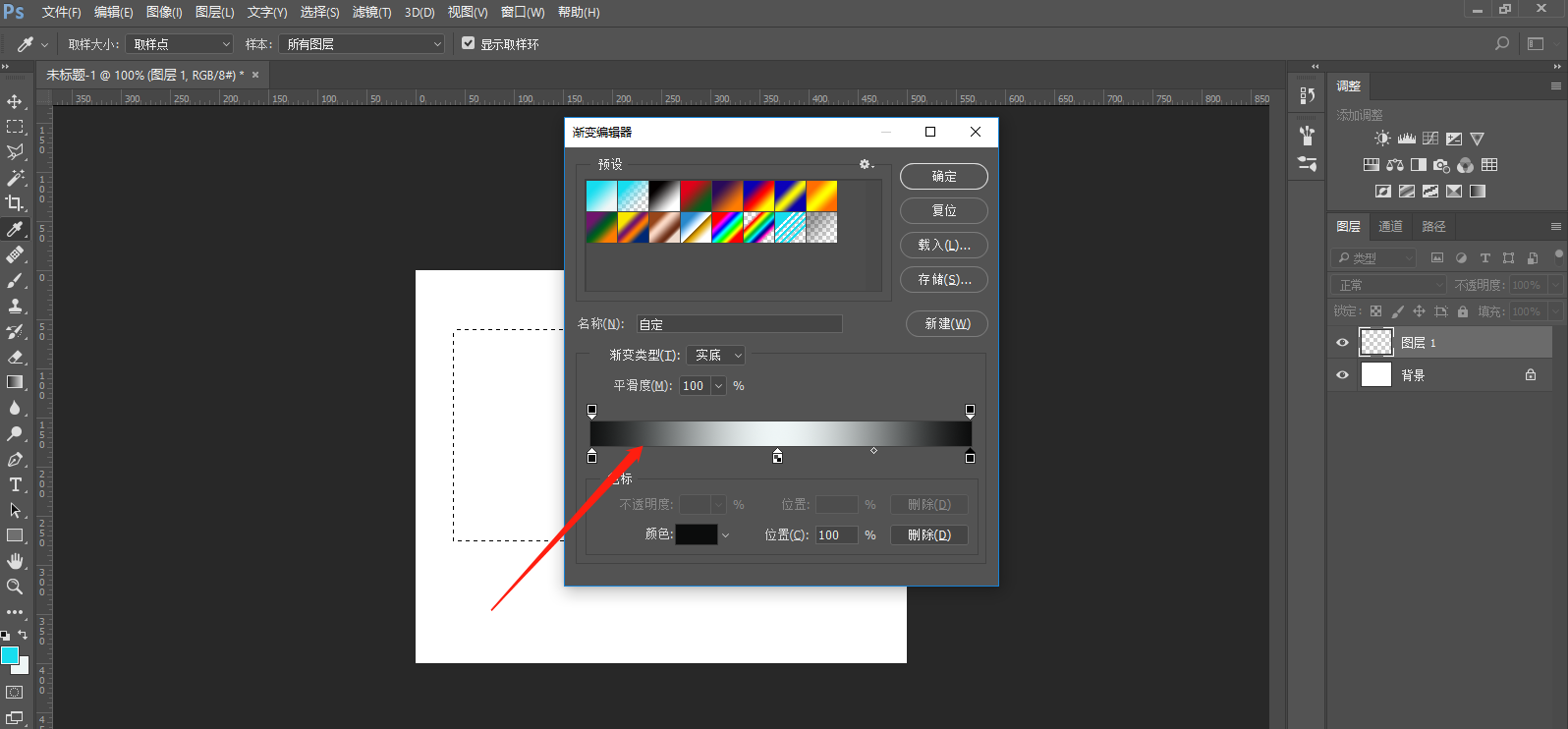Select the Zoom tool
The image size is (1568, 729).
coord(15,587)
